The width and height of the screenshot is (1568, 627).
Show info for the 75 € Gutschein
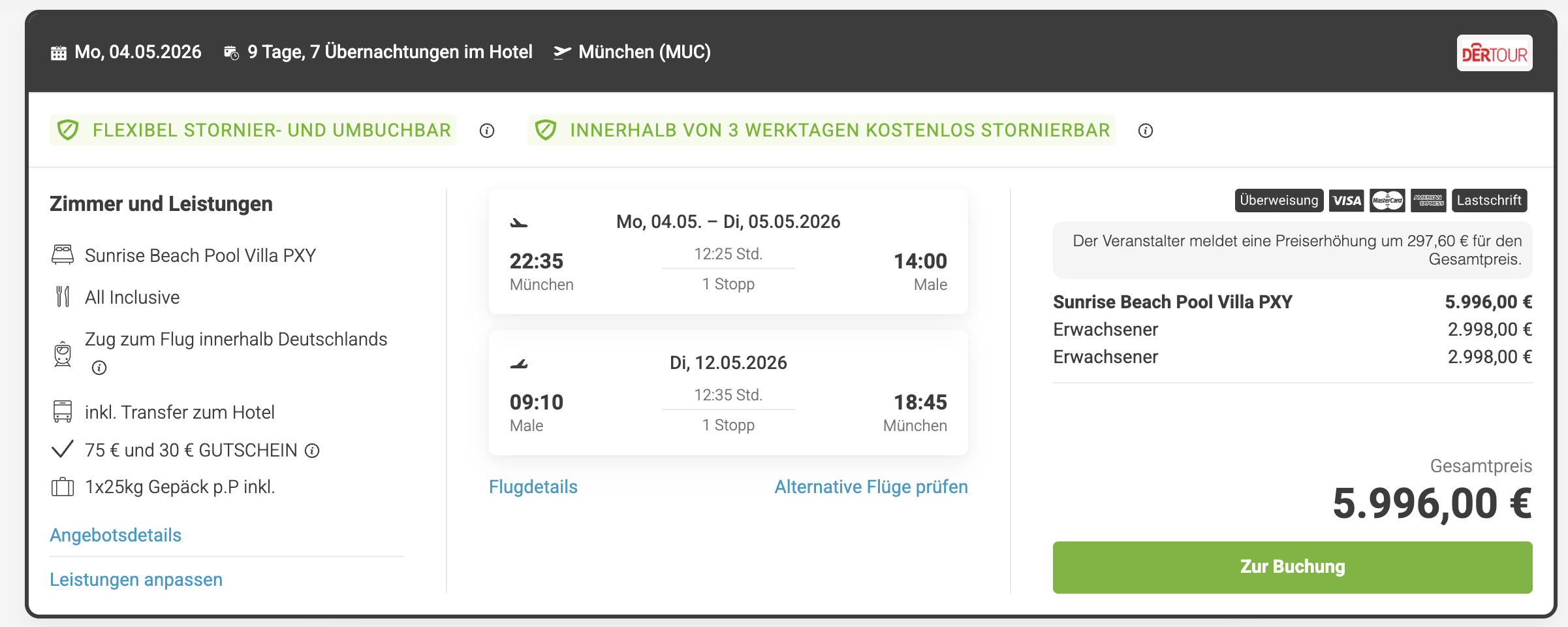point(313,451)
